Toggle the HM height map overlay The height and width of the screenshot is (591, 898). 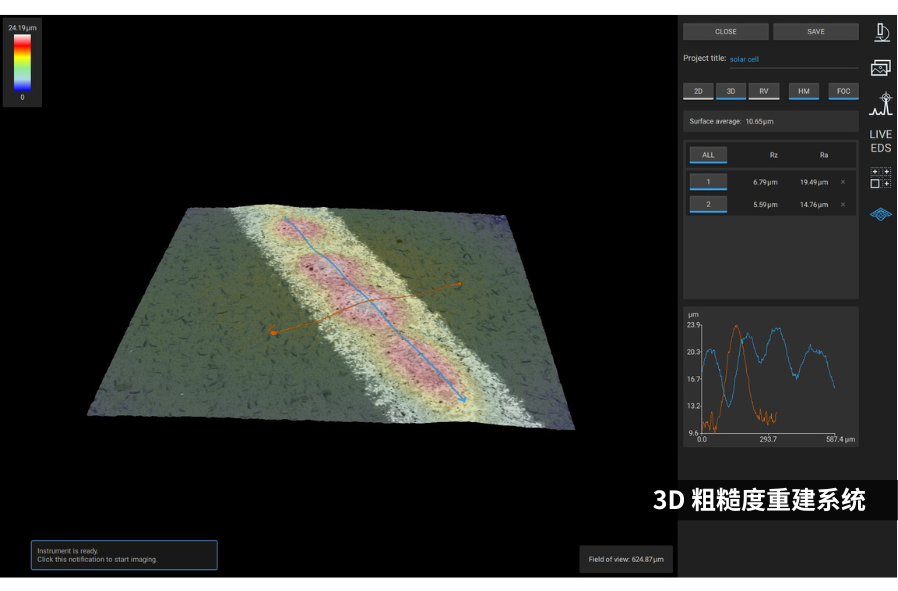coord(803,91)
